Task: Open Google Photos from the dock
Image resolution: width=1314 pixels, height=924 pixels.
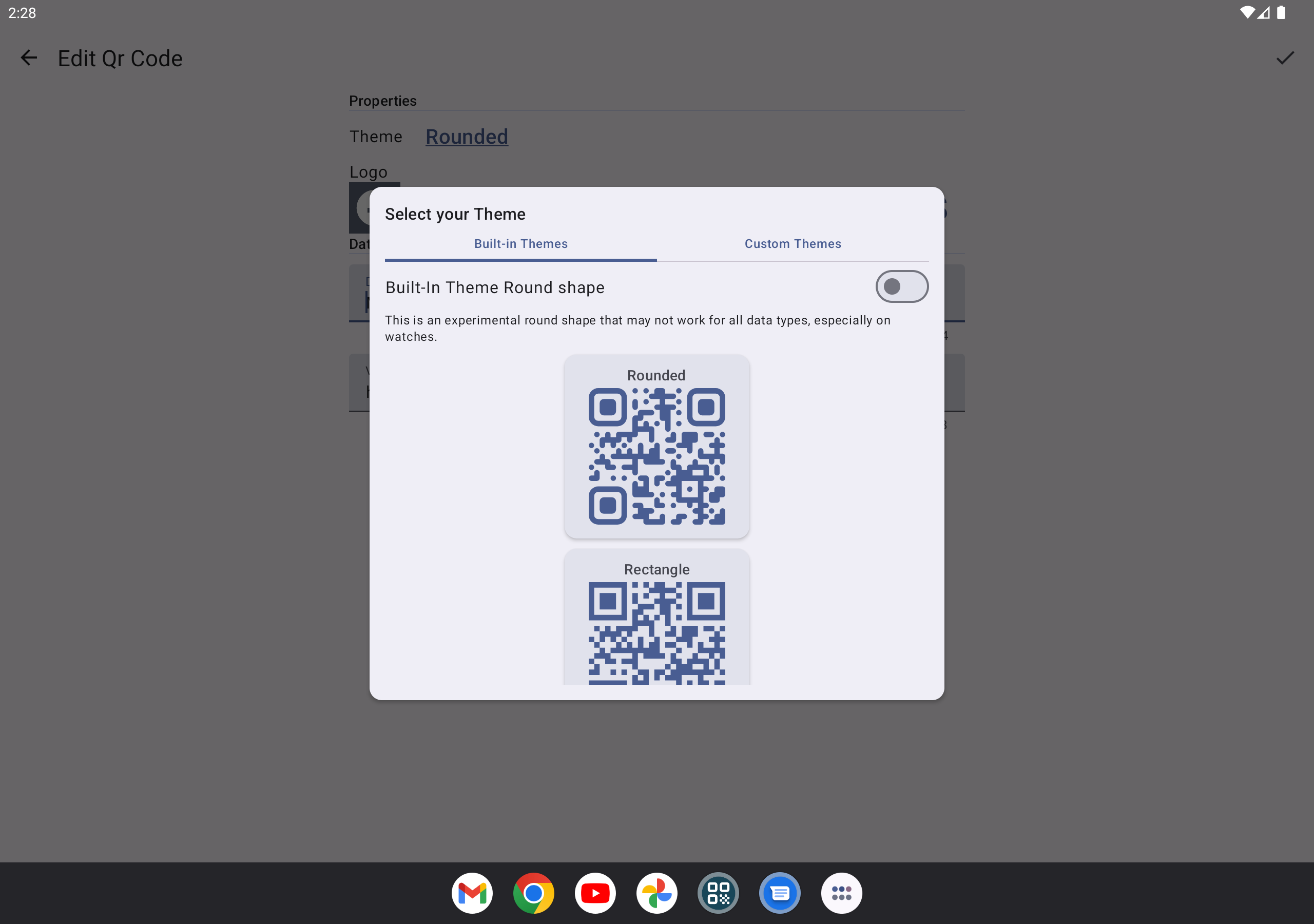Action: (x=657, y=893)
